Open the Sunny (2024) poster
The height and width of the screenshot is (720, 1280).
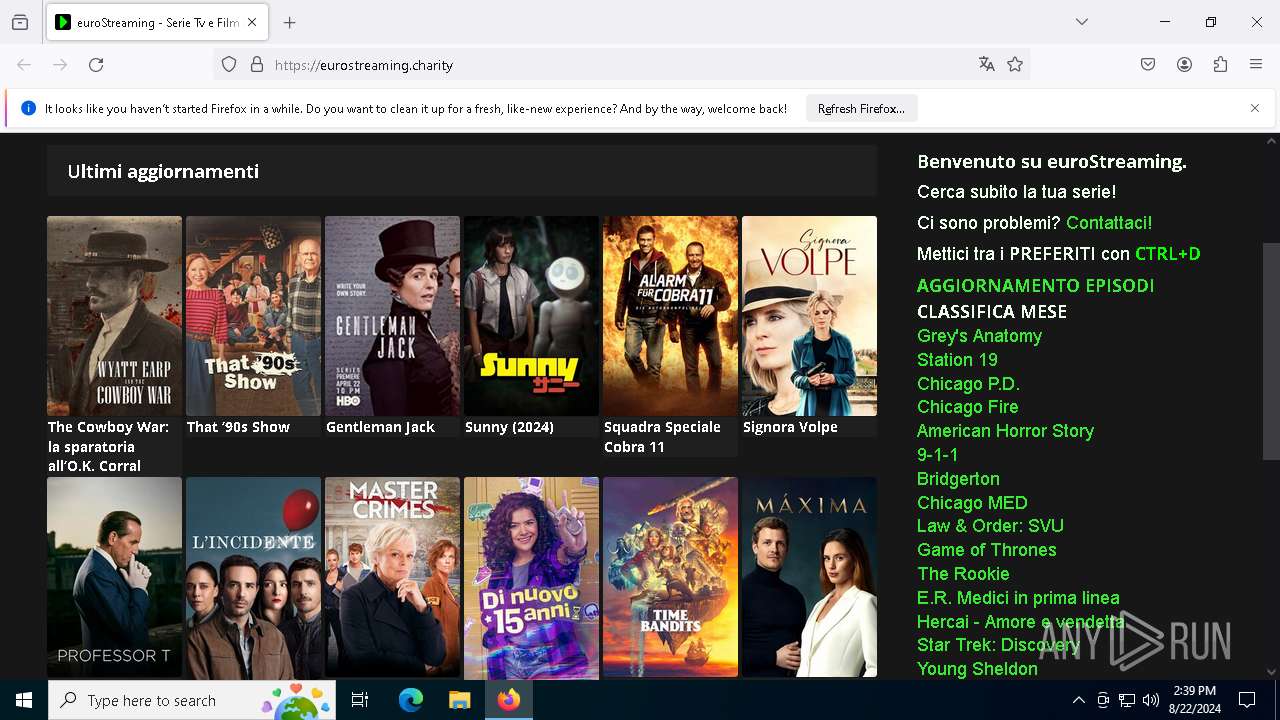(531, 316)
